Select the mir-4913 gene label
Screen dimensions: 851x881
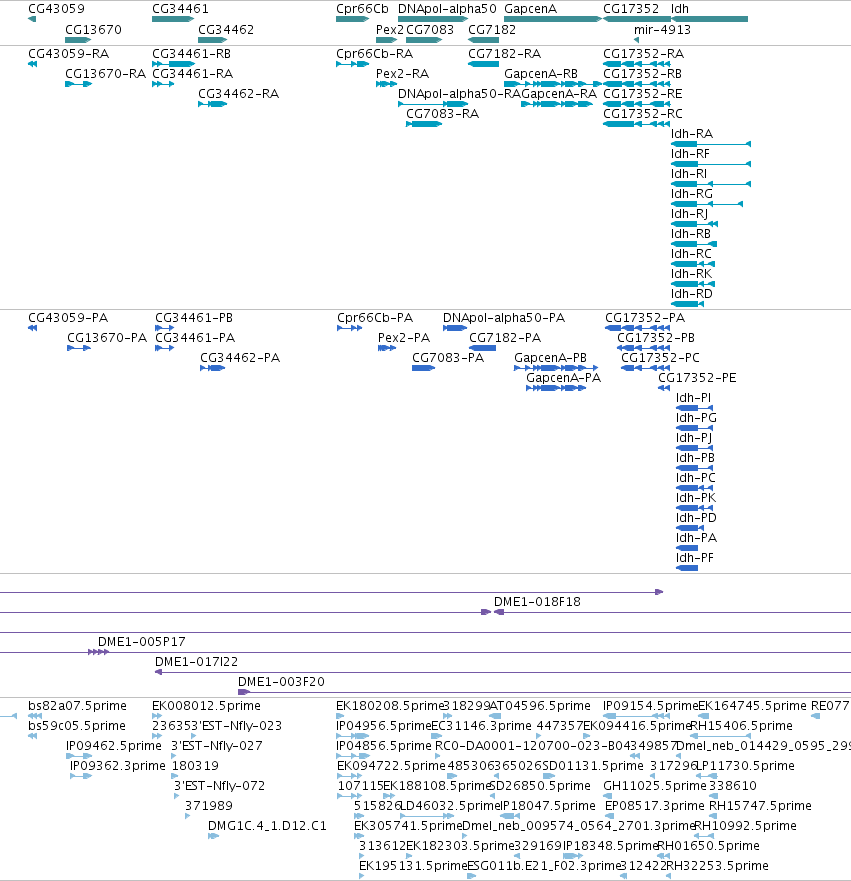tap(662, 30)
